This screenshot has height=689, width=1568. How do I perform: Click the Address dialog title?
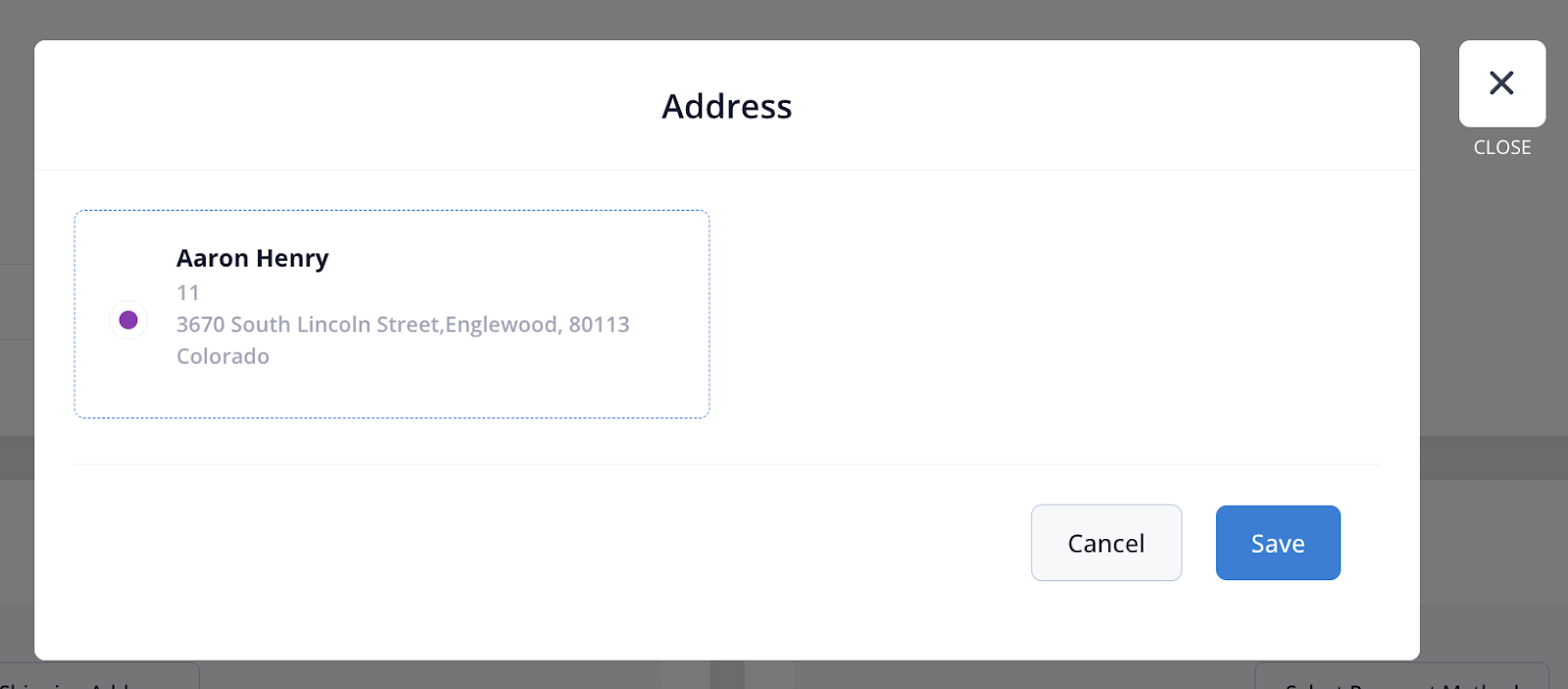[726, 106]
